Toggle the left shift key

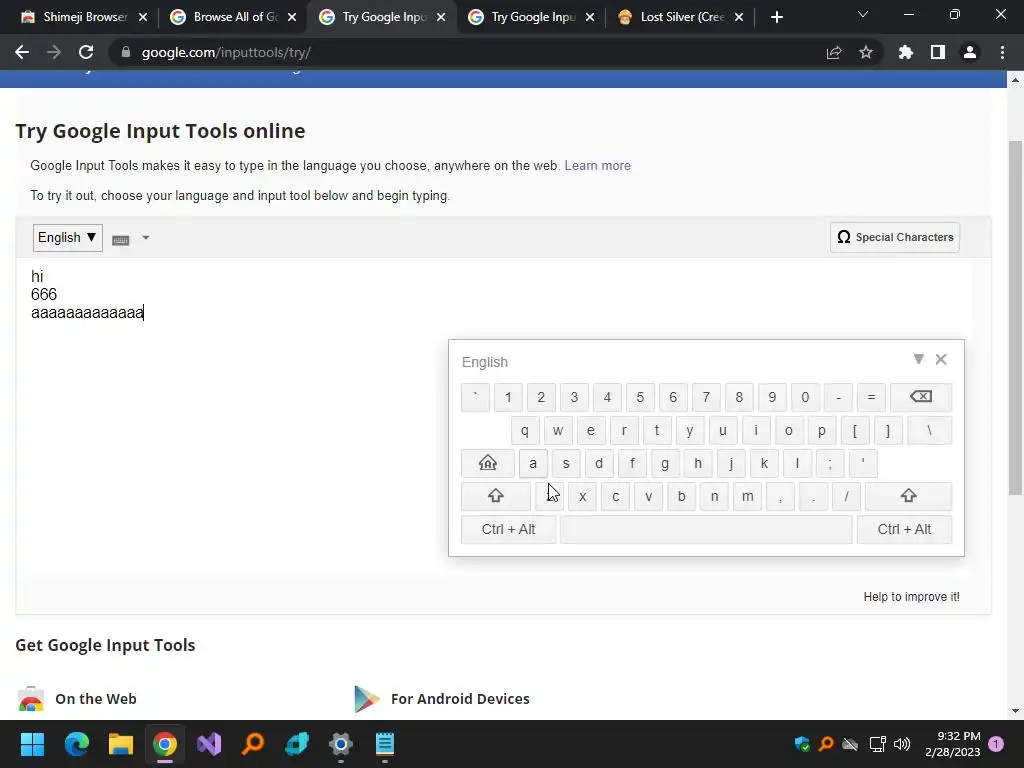pos(496,496)
